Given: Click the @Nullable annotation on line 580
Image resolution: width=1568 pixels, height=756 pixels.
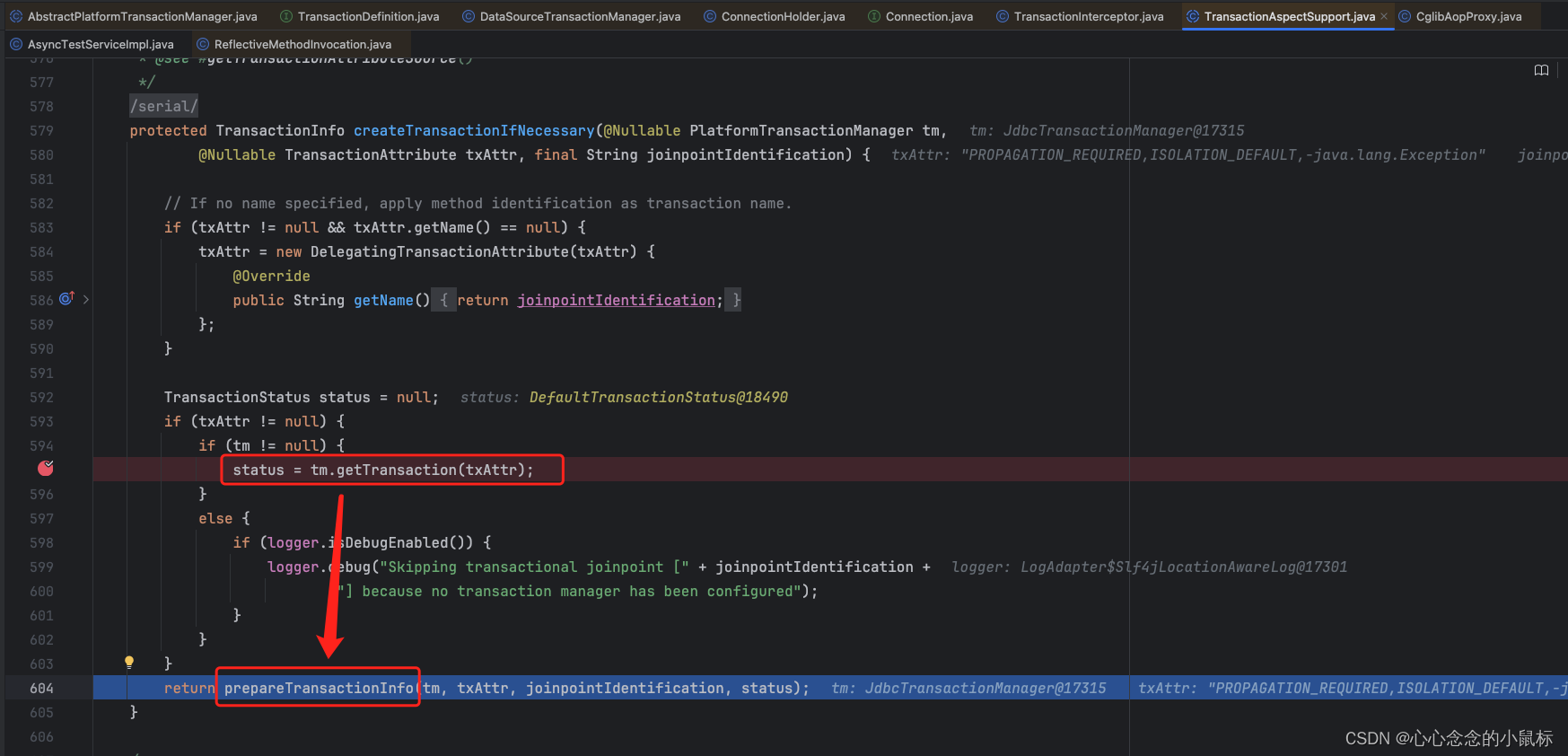Looking at the screenshot, I should point(237,154).
